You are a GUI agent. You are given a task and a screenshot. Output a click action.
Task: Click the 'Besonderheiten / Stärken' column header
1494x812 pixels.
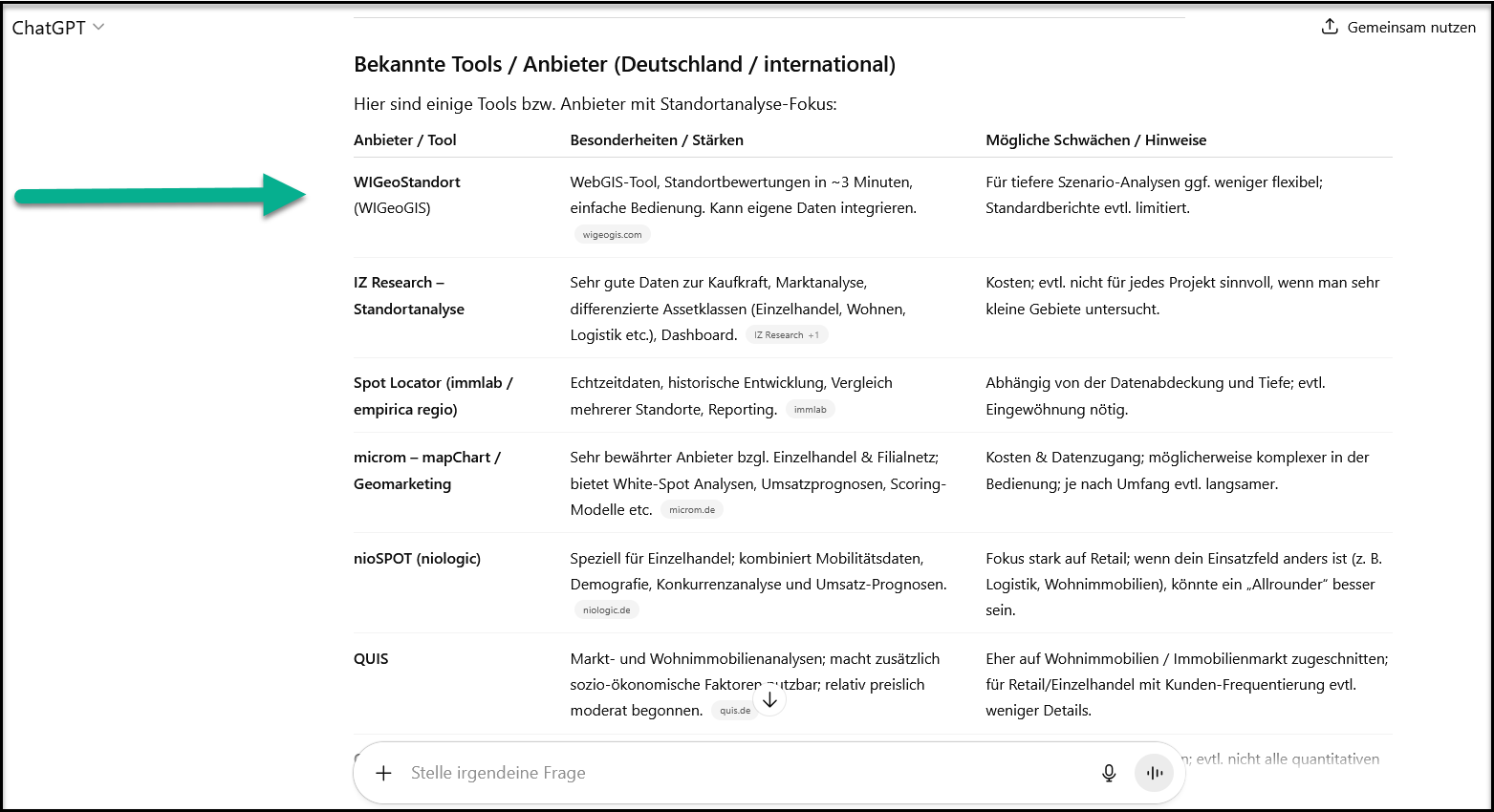pos(657,139)
